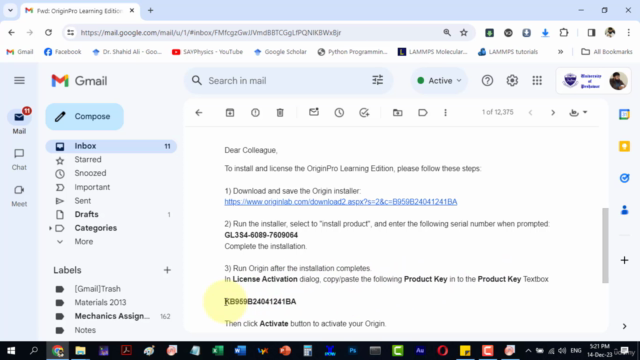Open the Active status dropdown
640x360 pixels.
click(439, 81)
